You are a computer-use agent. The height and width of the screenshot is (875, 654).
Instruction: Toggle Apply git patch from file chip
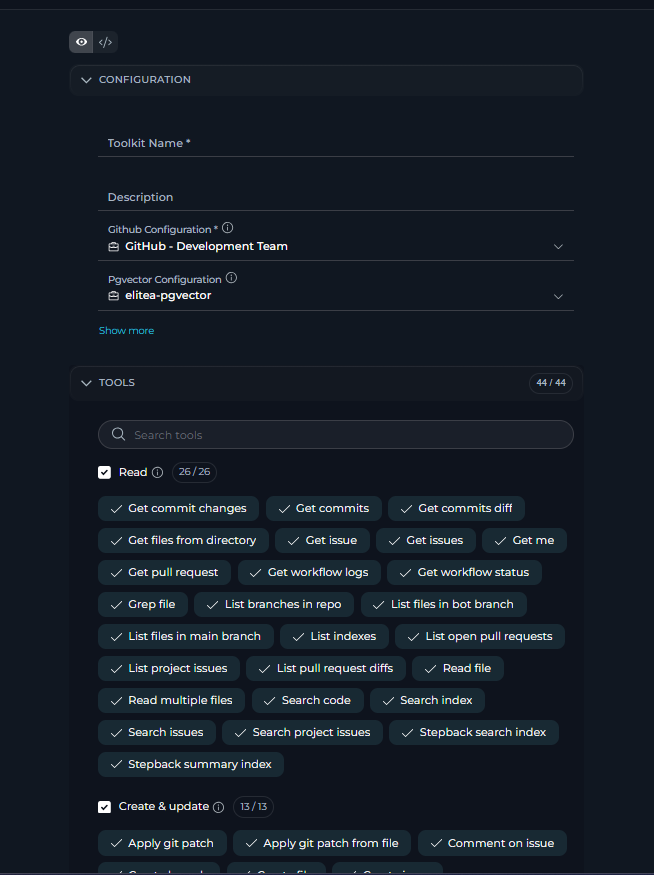(x=322, y=843)
